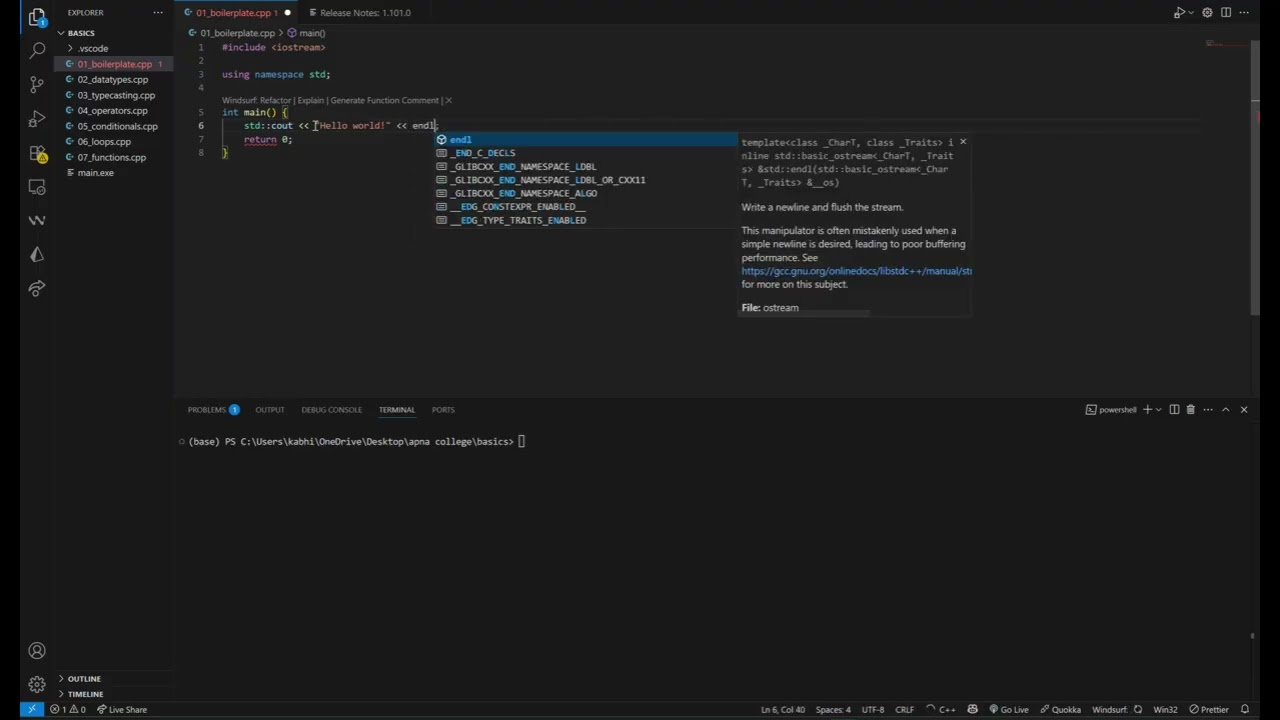Open terminal panel more actions ellipsis

coord(1208,409)
